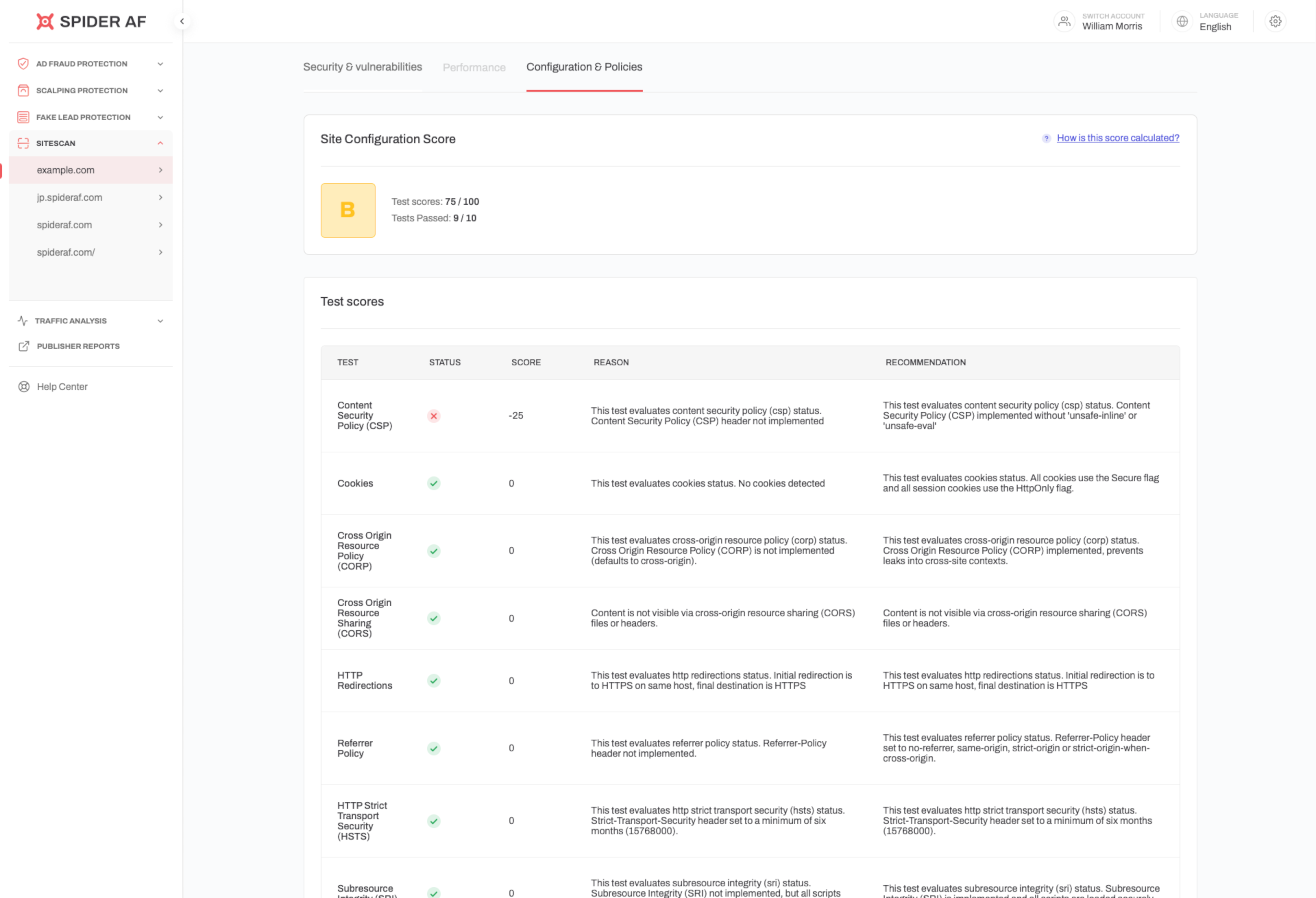Click the SiteScan scanner icon
The height and width of the screenshot is (898, 1316).
23,143
